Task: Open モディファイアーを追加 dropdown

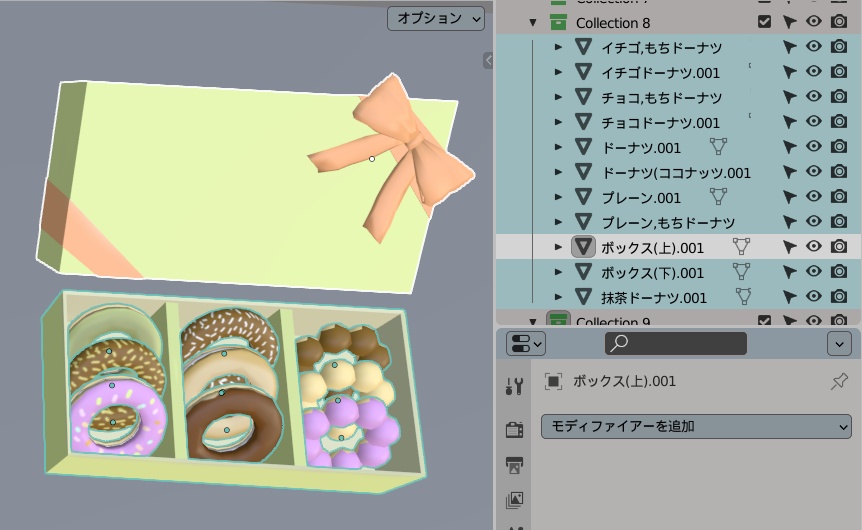Action: point(696,427)
